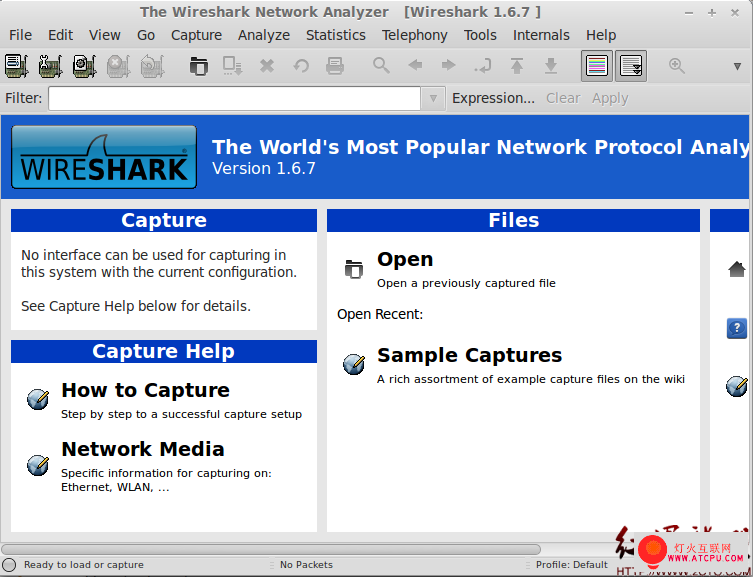Click the horizontal scrollbar at the bottom
This screenshot has height=577, width=753.
click(x=271, y=549)
